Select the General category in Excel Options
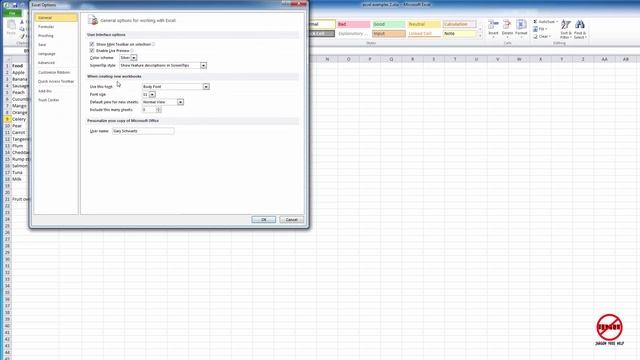 pyautogui.click(x=56, y=18)
